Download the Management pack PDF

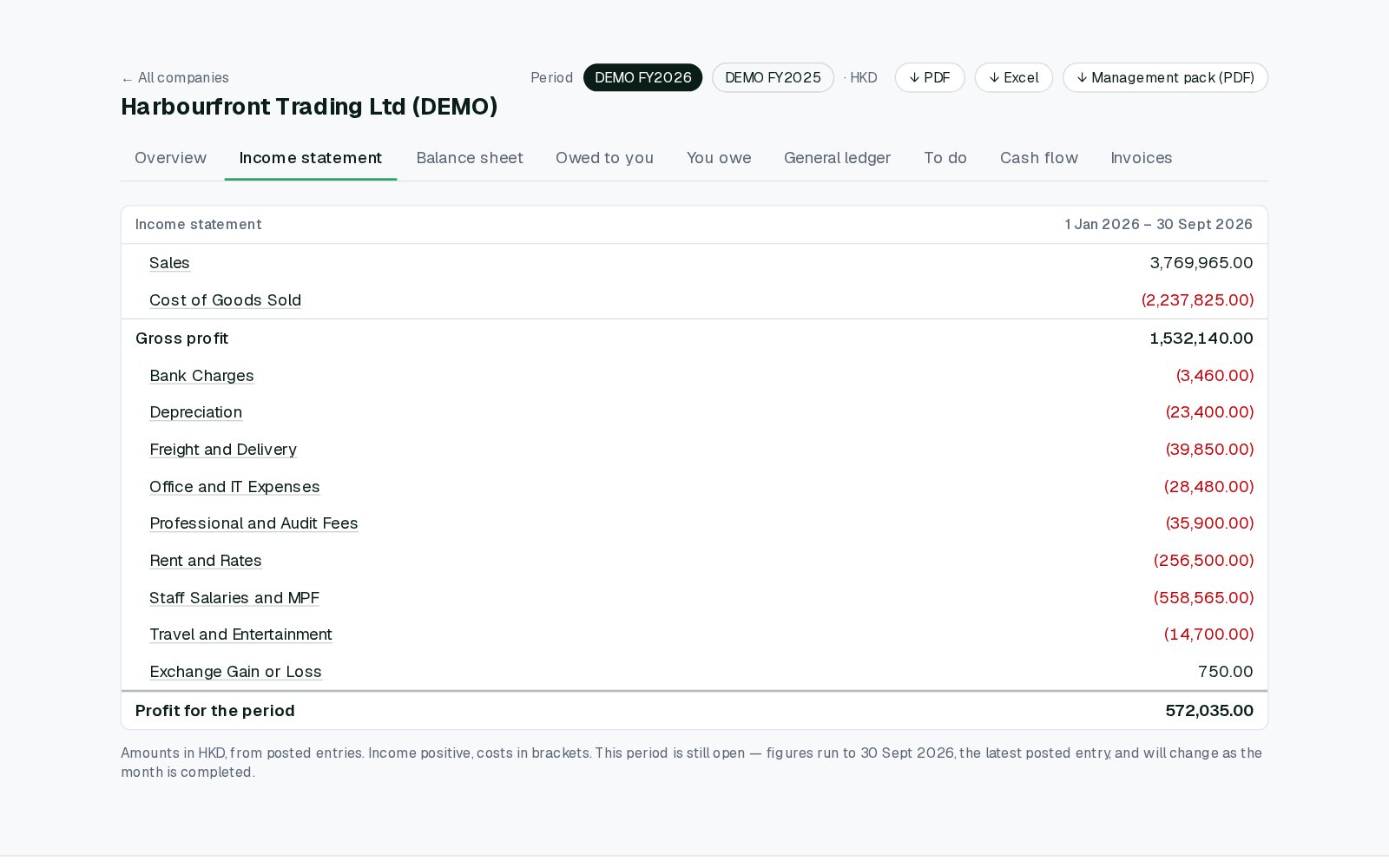(x=1165, y=78)
